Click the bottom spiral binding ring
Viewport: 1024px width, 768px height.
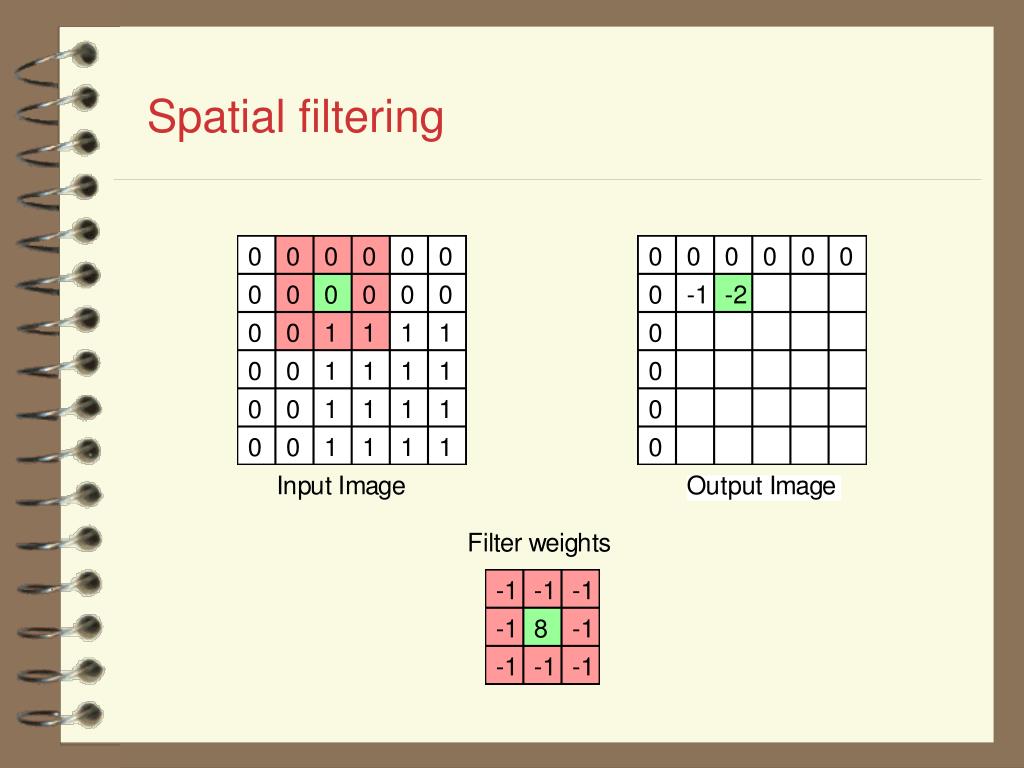coord(61,716)
